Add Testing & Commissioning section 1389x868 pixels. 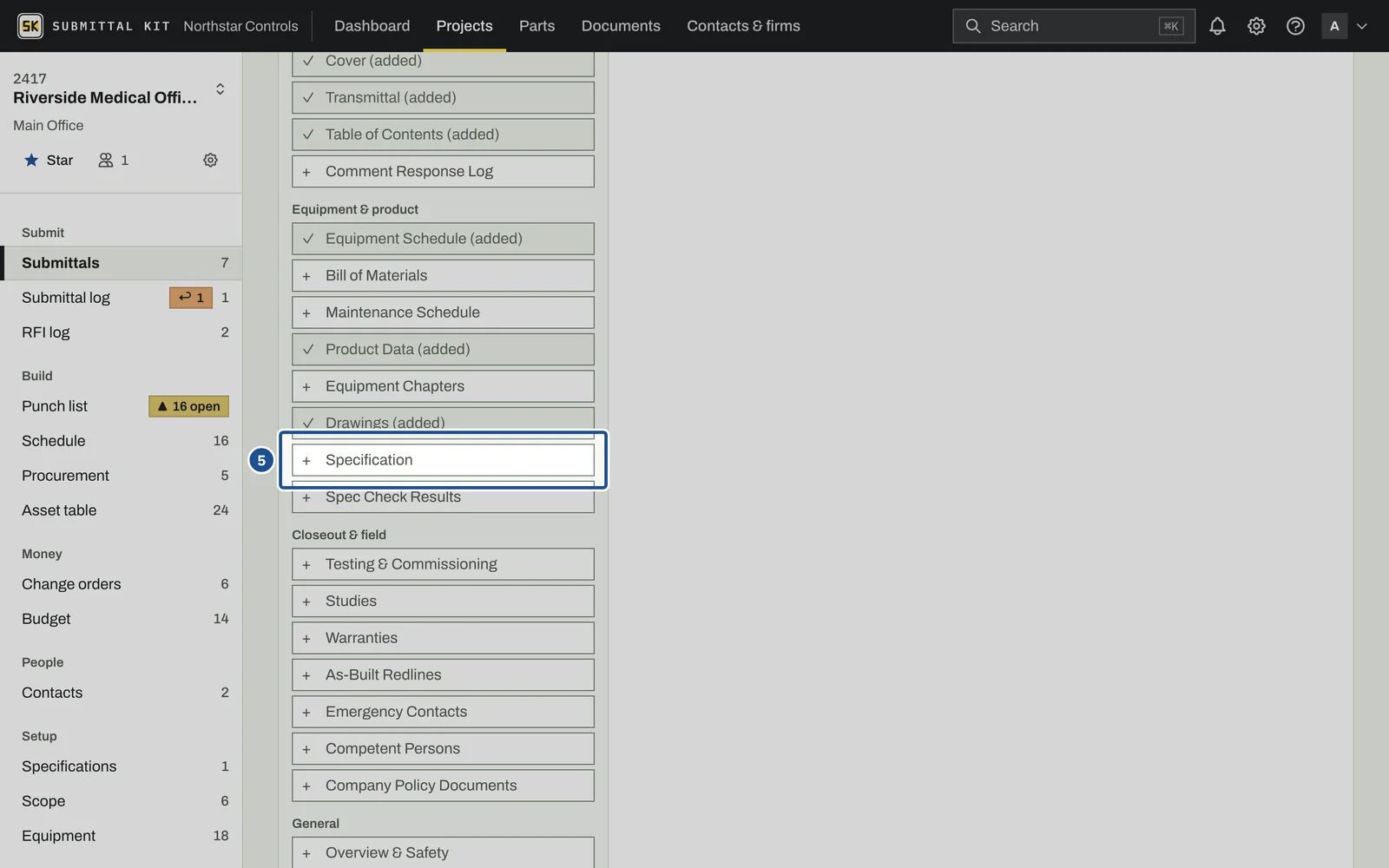(x=443, y=564)
